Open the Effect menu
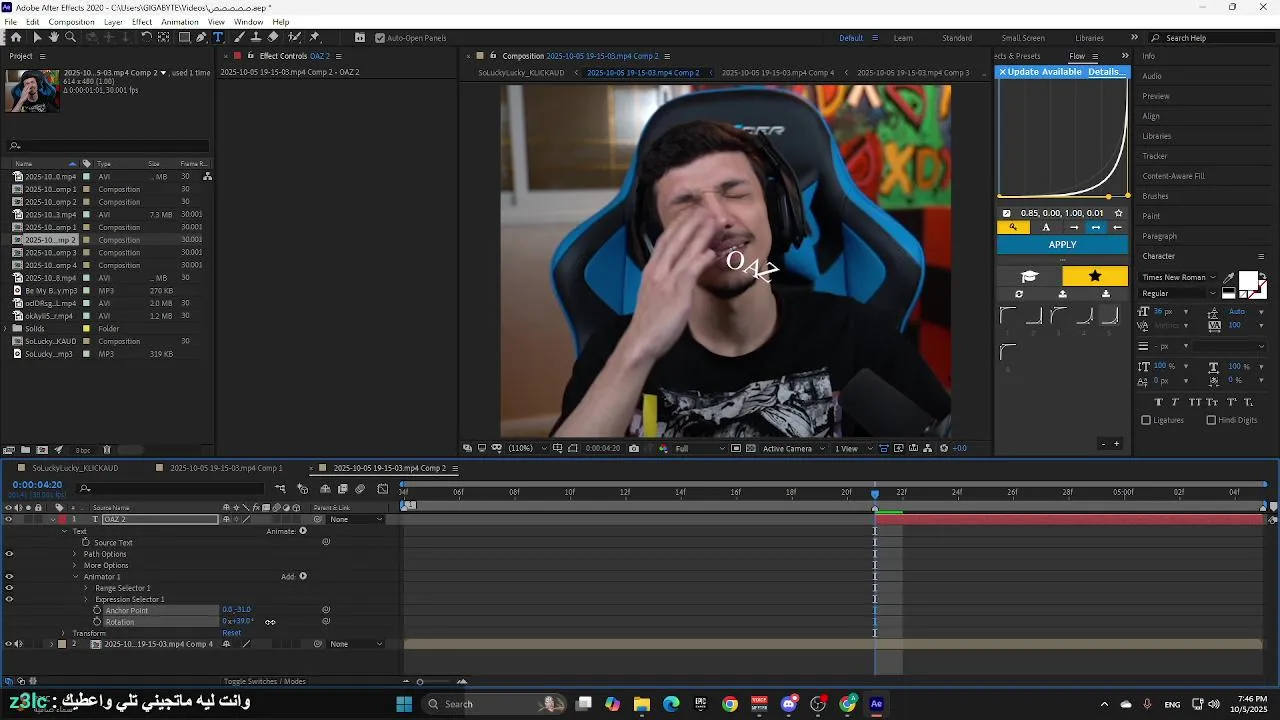 pos(142,22)
